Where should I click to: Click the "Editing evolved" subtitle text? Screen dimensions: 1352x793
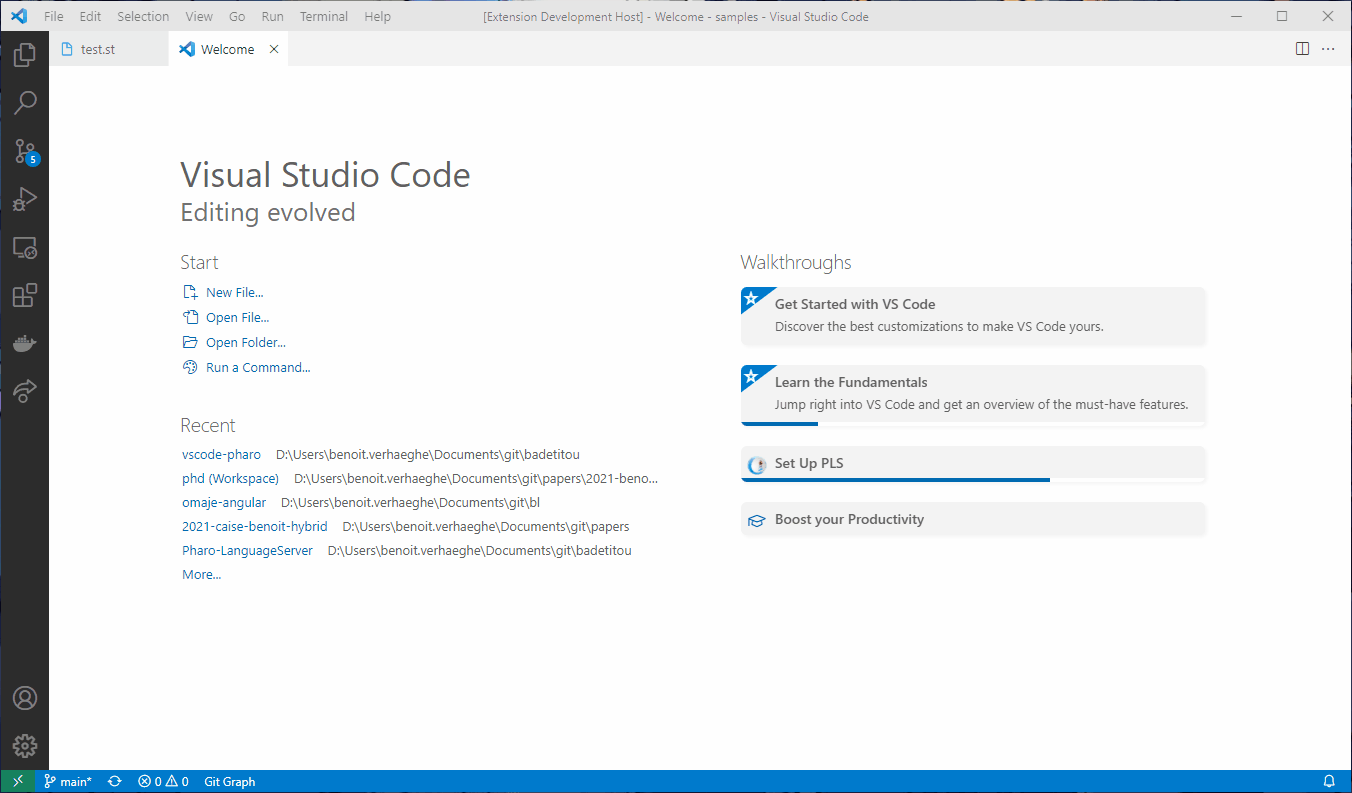(x=268, y=213)
